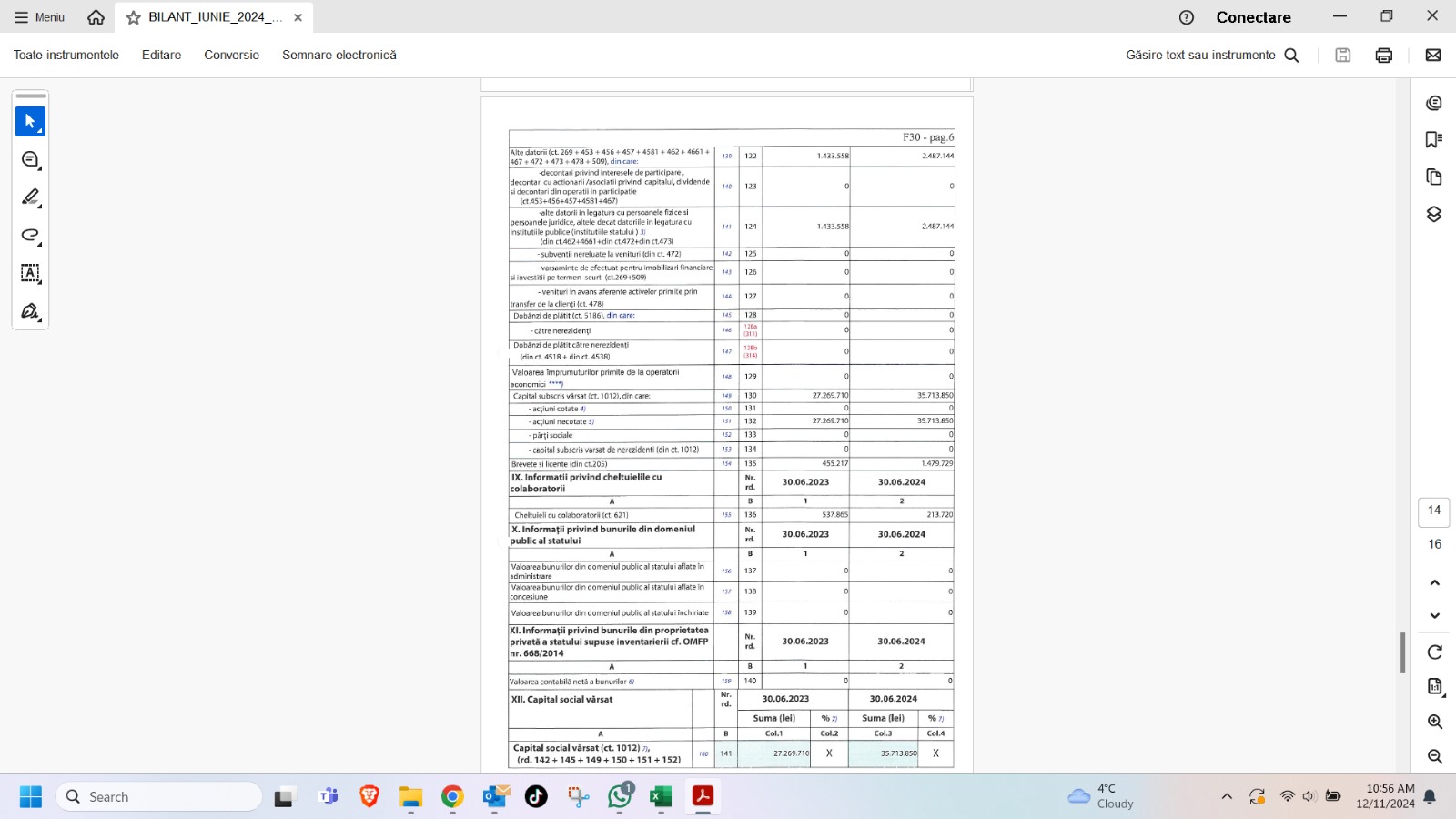Open the bookmarks panel

(1434, 139)
